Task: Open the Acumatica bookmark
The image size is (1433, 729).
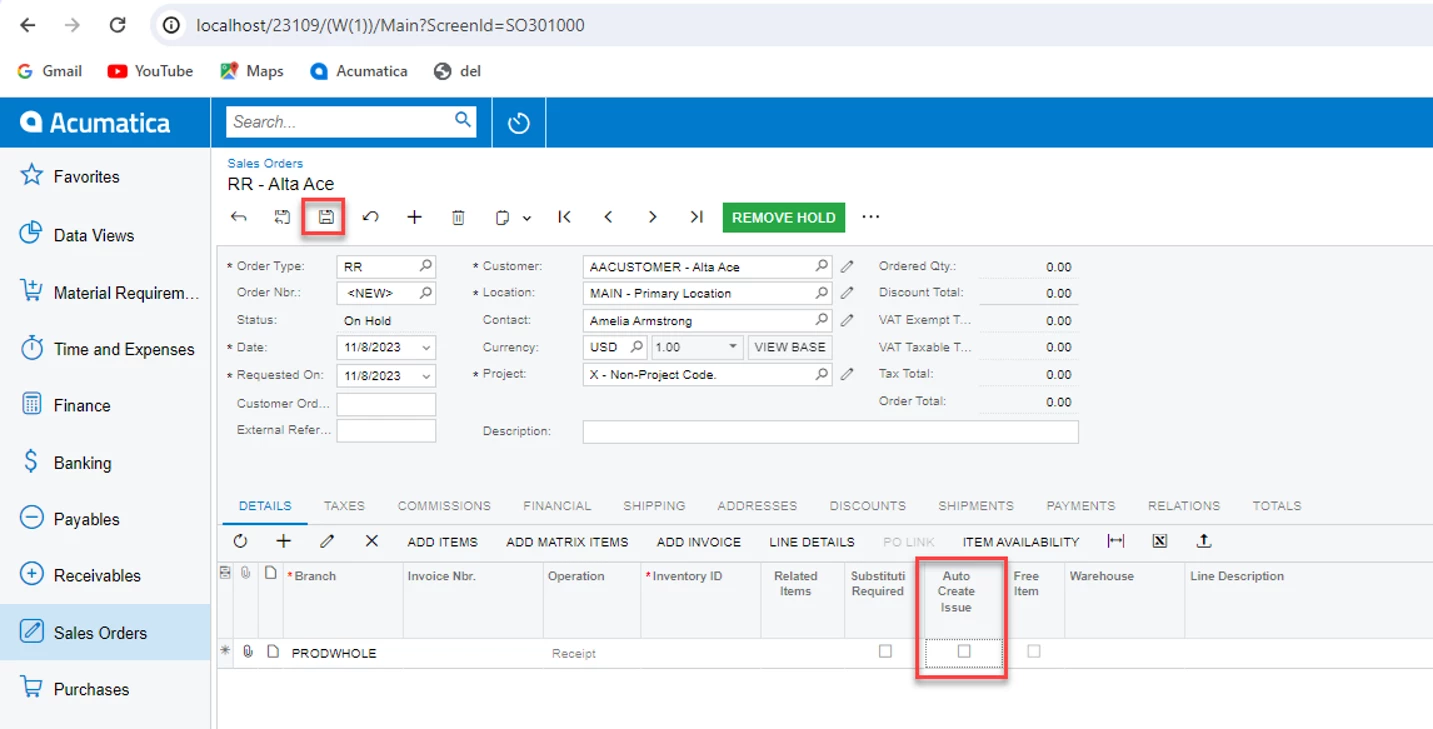Action: (x=359, y=71)
